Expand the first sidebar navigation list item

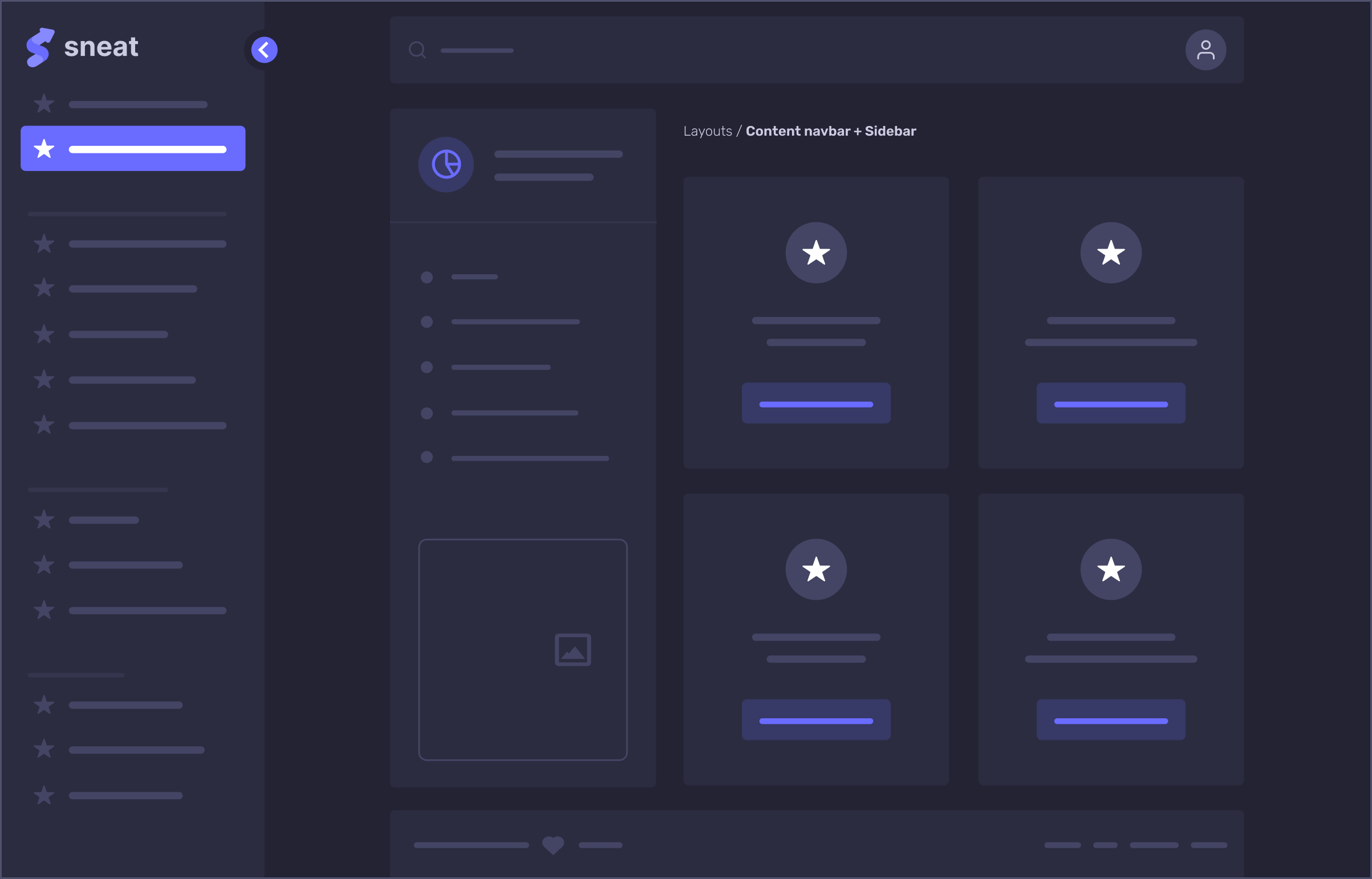point(133,103)
